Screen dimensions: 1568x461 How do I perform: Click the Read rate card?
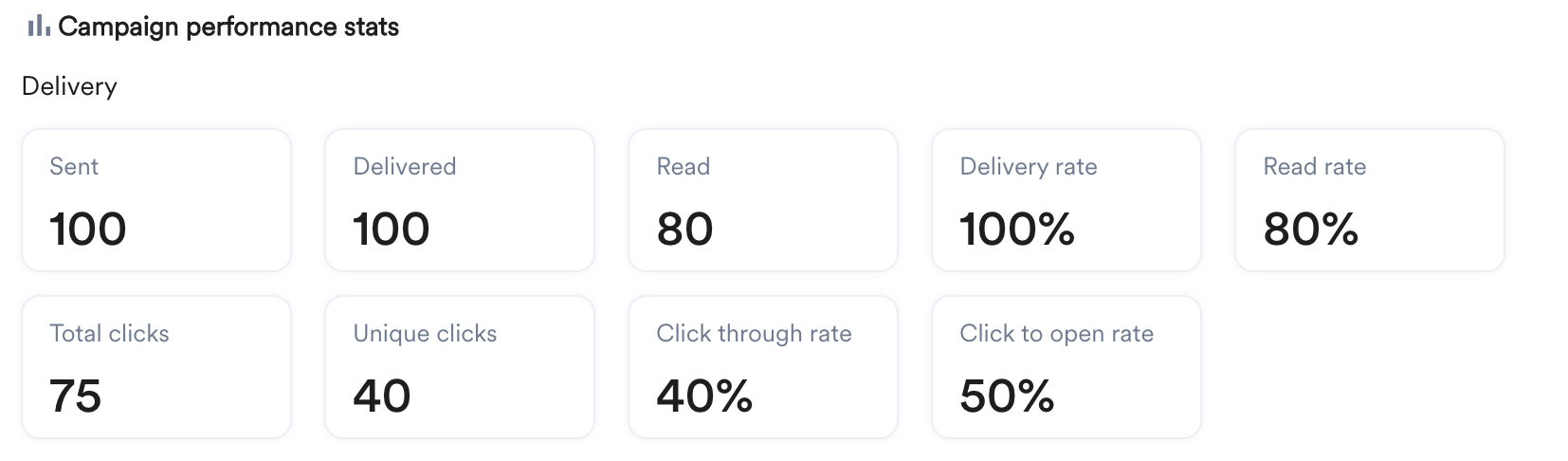point(1370,200)
